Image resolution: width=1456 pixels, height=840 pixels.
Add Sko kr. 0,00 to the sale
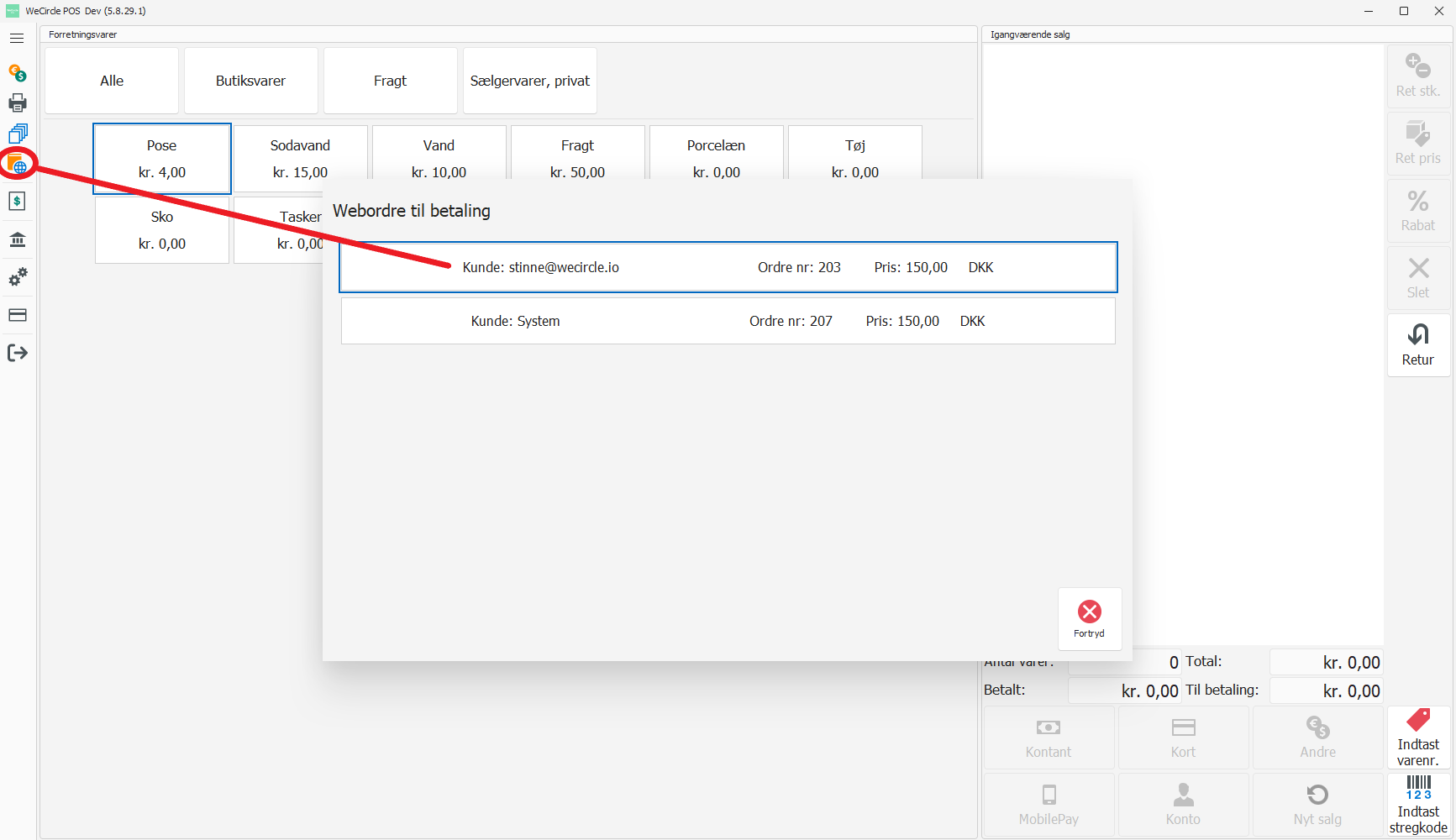(162, 230)
